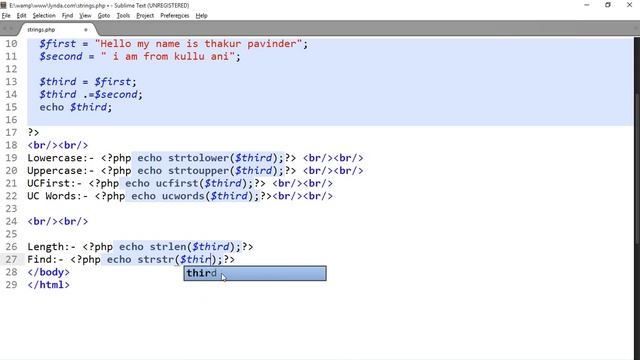
Task: Click the 'UC Words:-' label text
Action: tap(58, 196)
